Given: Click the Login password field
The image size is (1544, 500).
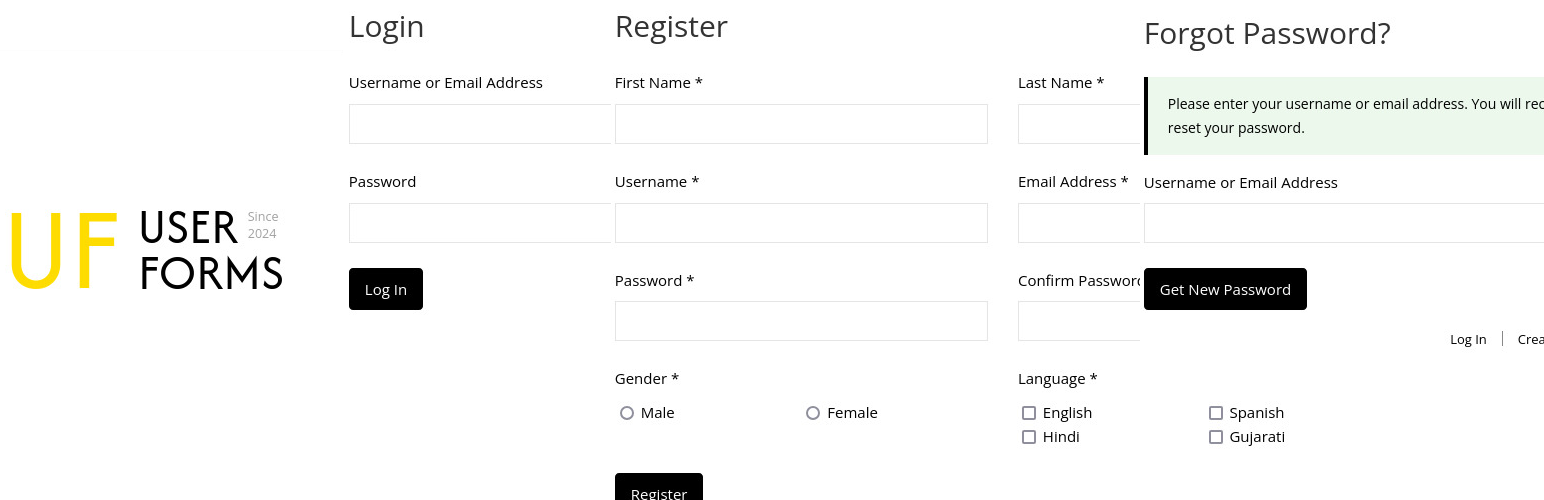Looking at the screenshot, I should click(x=479, y=223).
